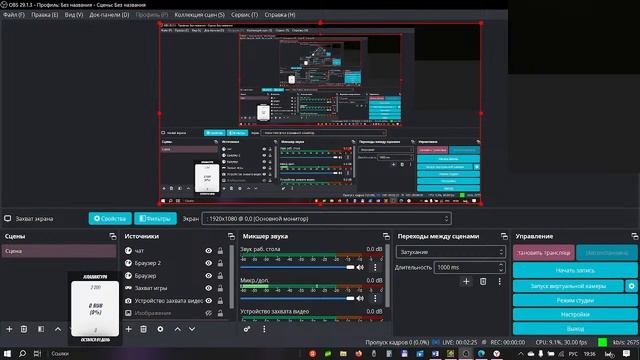
Task: Open Вид menu
Action: tap(74, 15)
